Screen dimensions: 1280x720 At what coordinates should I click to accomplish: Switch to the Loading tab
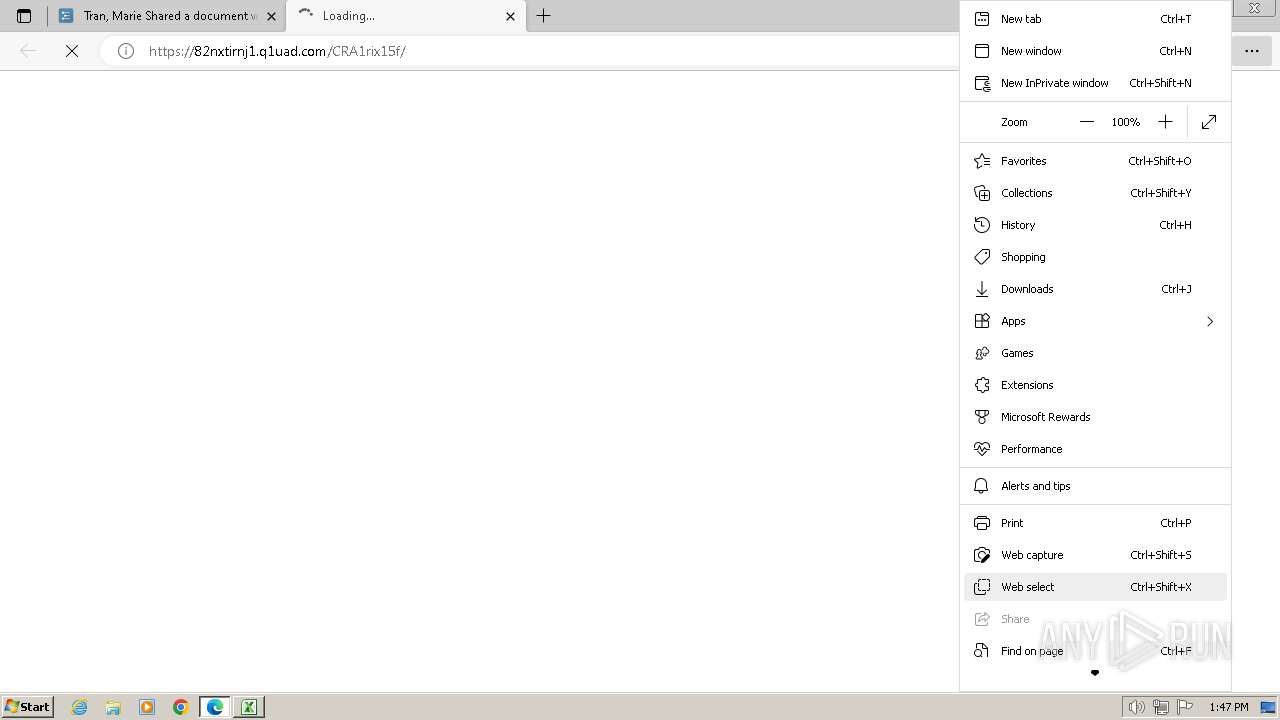(x=405, y=16)
